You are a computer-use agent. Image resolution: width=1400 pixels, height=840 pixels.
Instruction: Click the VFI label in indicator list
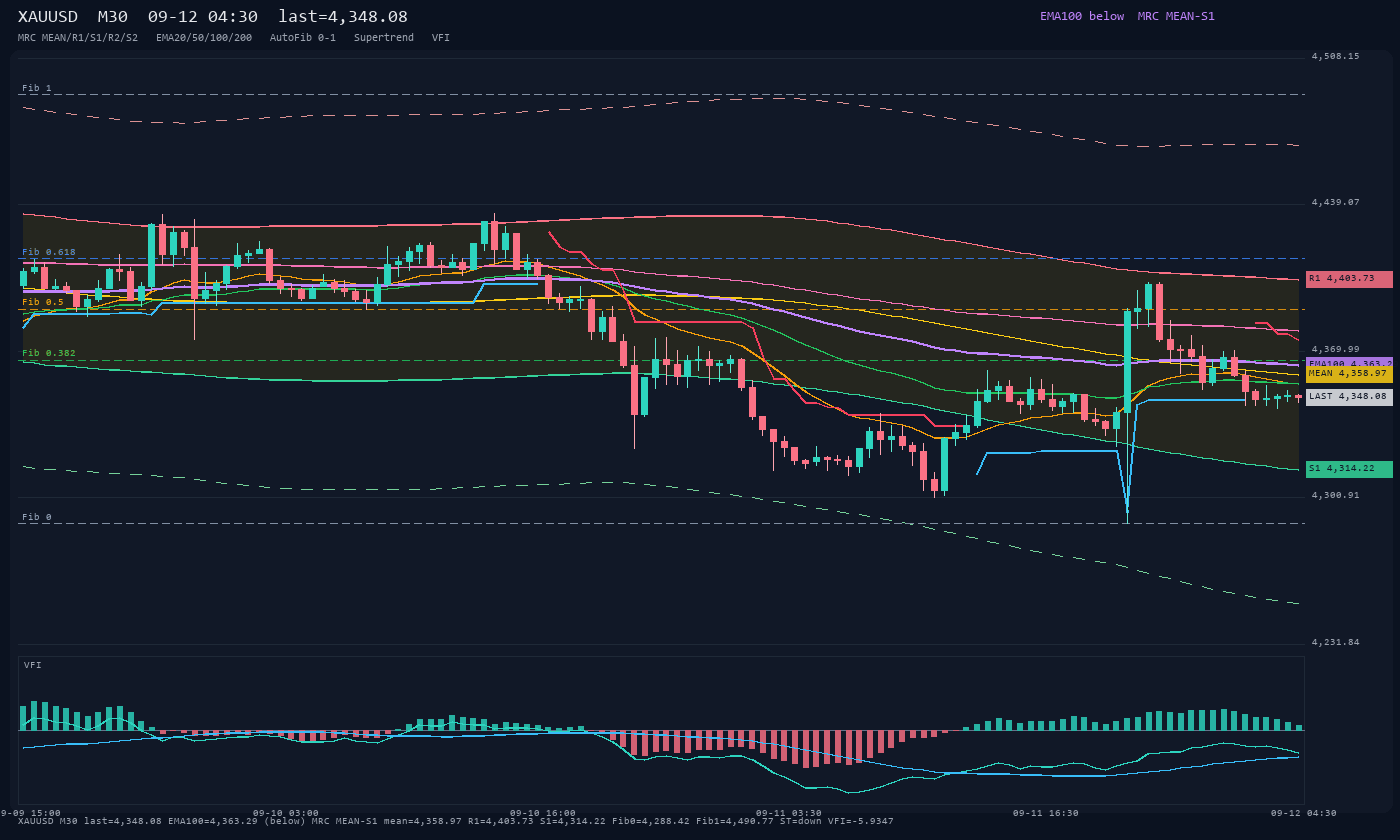(x=441, y=38)
